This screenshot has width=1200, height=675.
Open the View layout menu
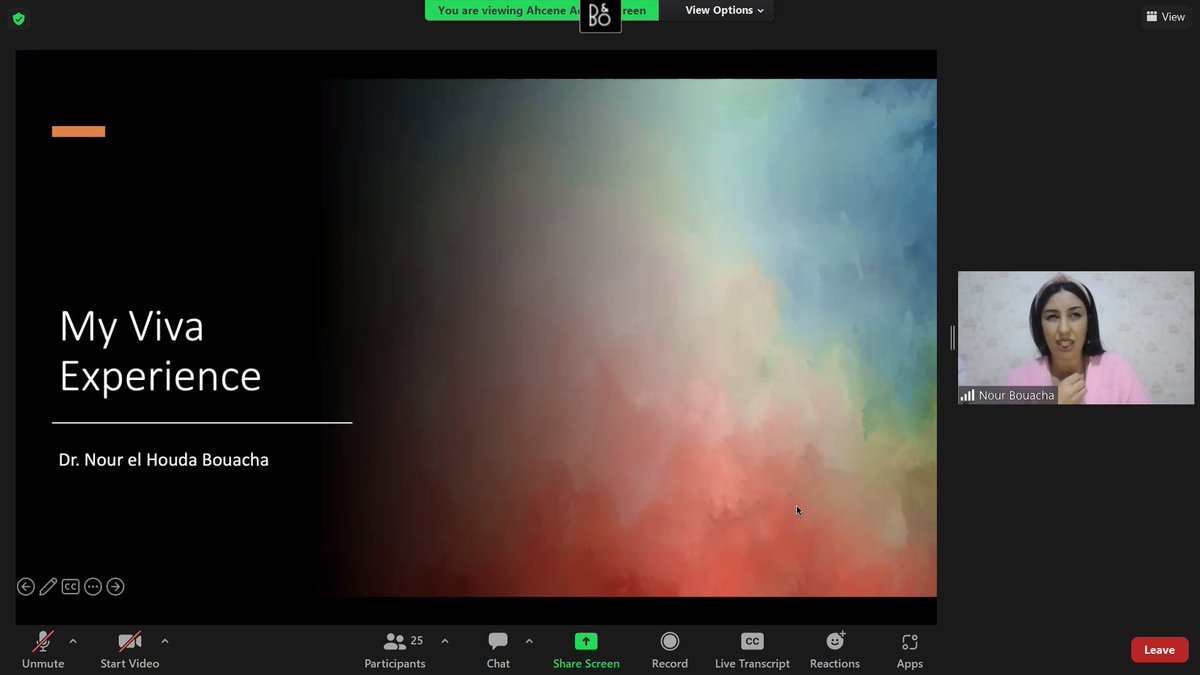pyautogui.click(x=1166, y=16)
